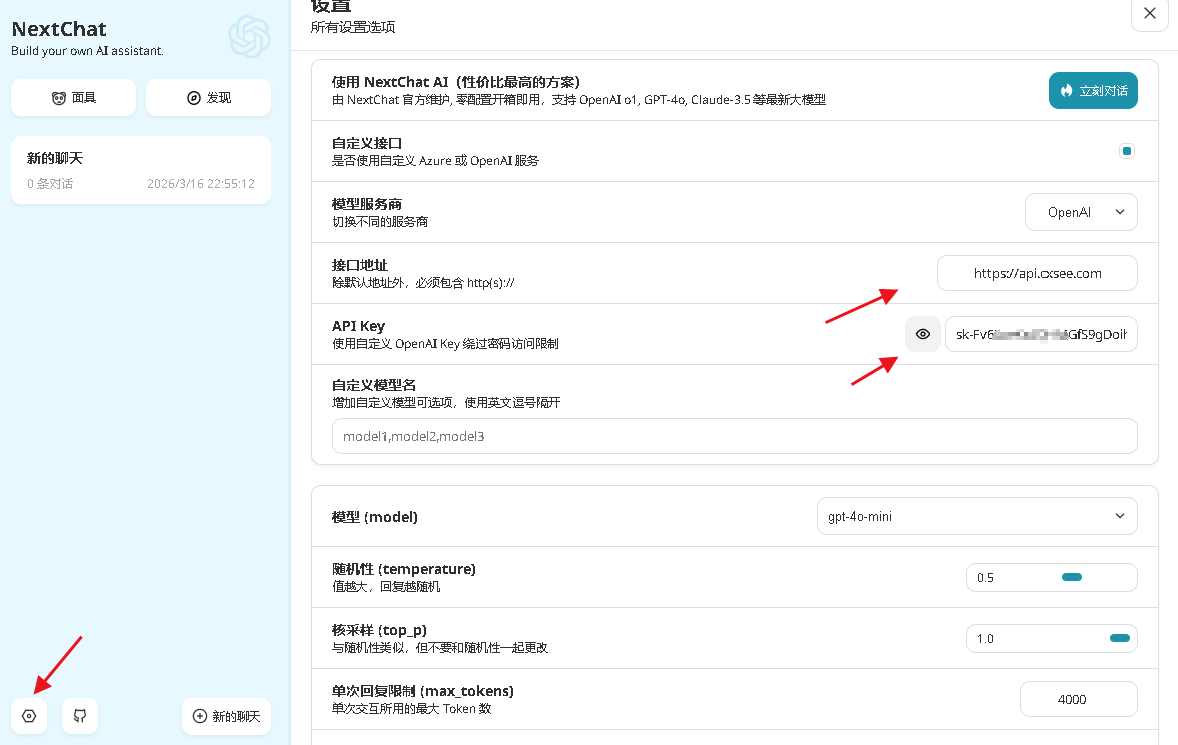This screenshot has width=1178, height=745.
Task: Select the 新的聊天 conversation in sidebar
Action: [x=140, y=170]
